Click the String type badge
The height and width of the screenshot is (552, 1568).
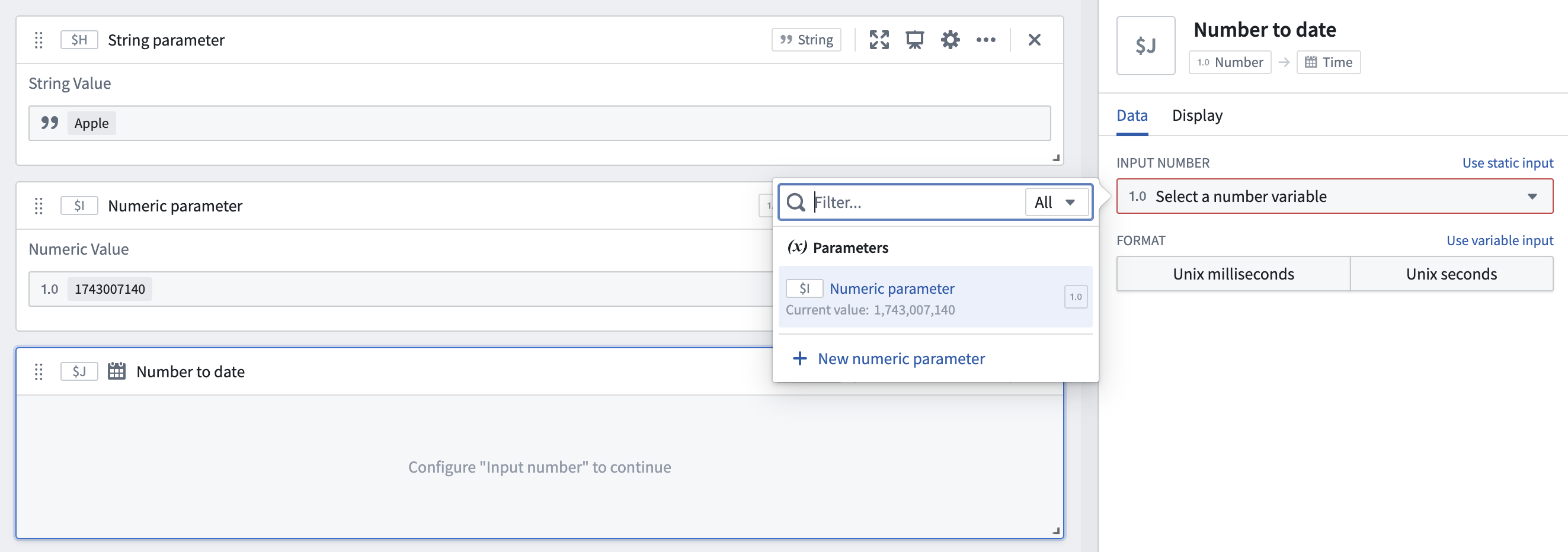807,40
